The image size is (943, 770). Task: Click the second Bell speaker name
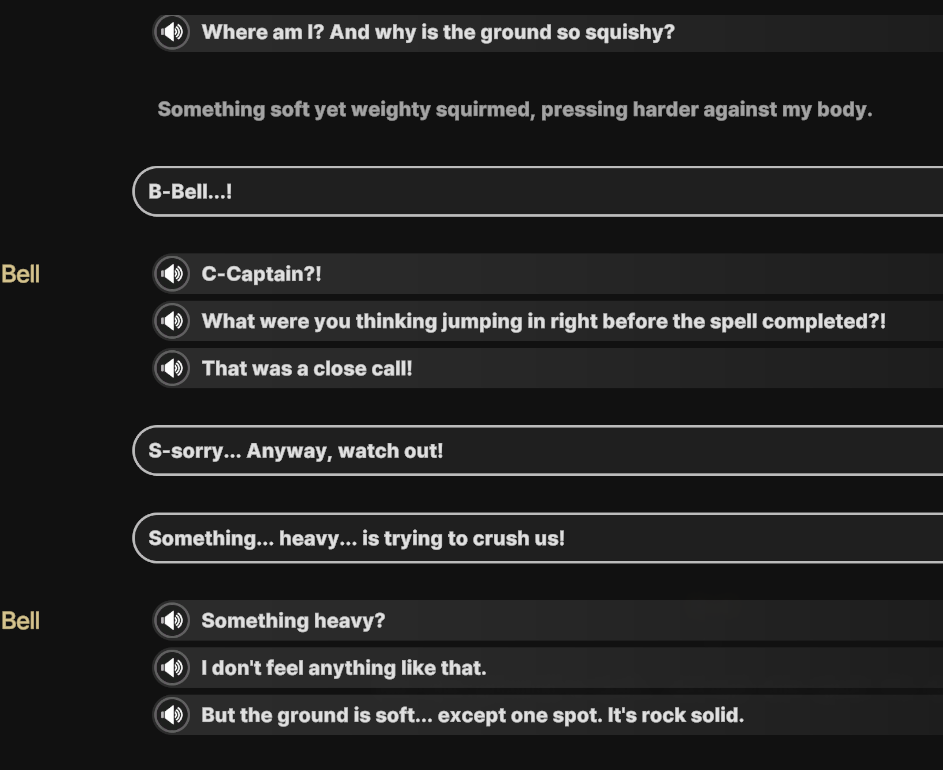[x=20, y=621]
